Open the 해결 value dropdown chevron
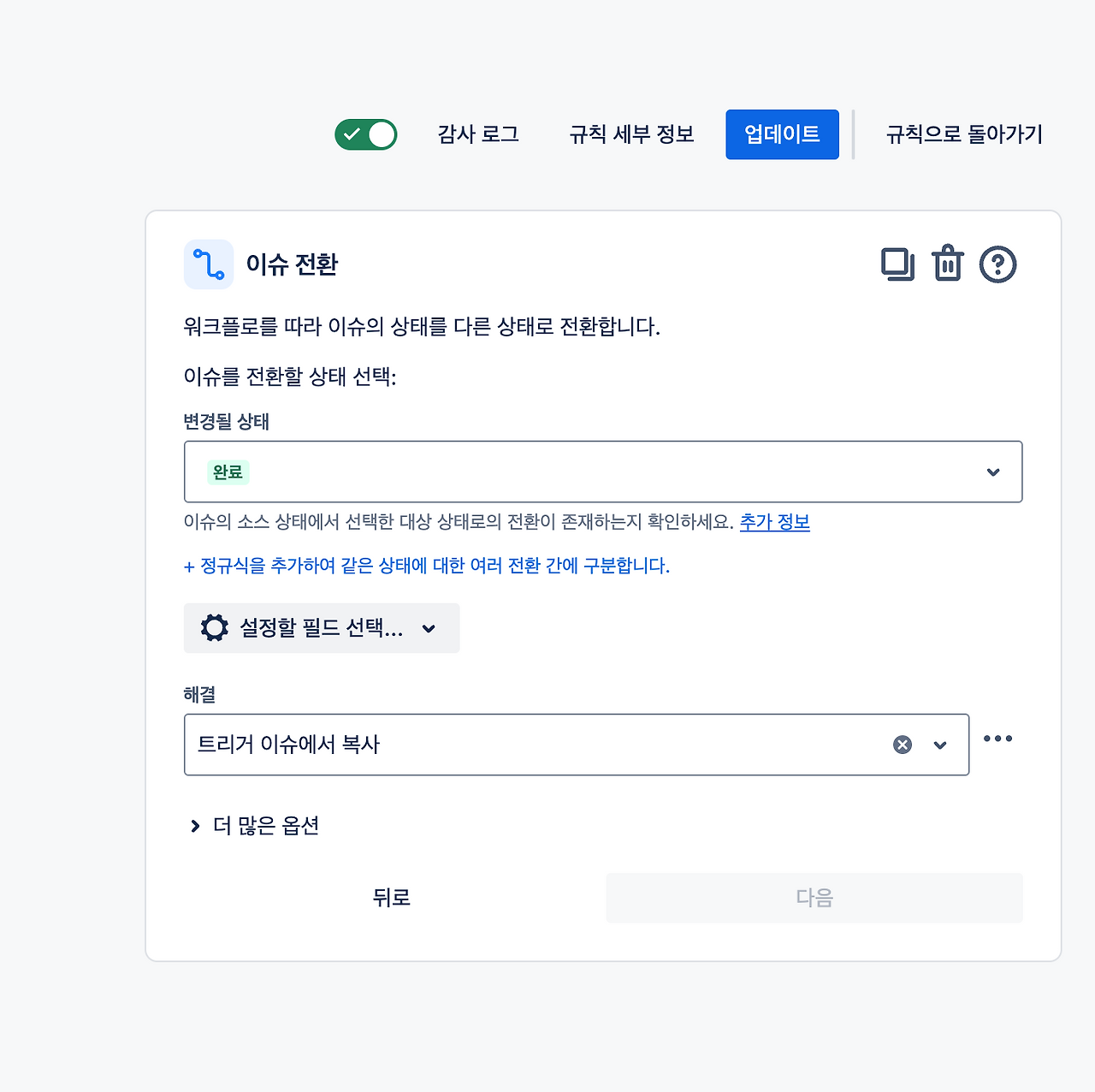Image resolution: width=1095 pixels, height=1092 pixels. click(x=940, y=745)
